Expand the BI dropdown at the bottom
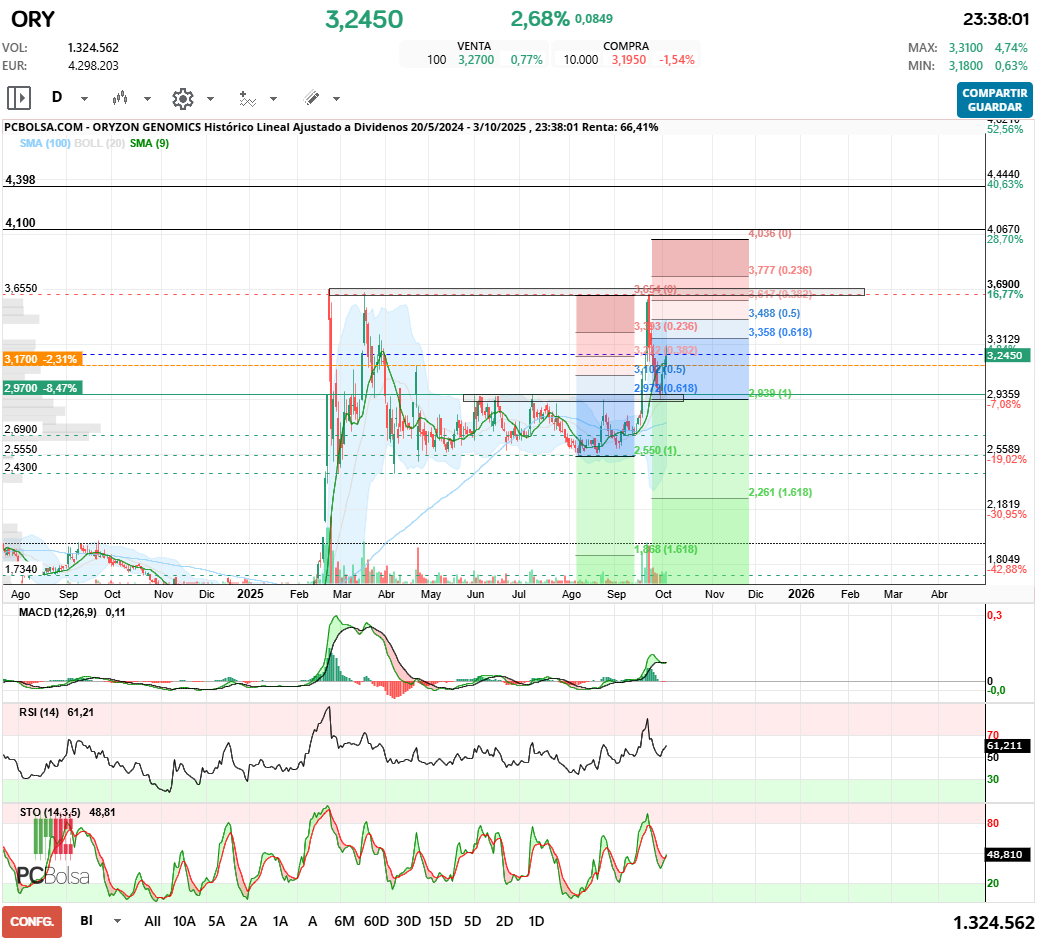This screenshot has width=1048, height=943. point(118,921)
